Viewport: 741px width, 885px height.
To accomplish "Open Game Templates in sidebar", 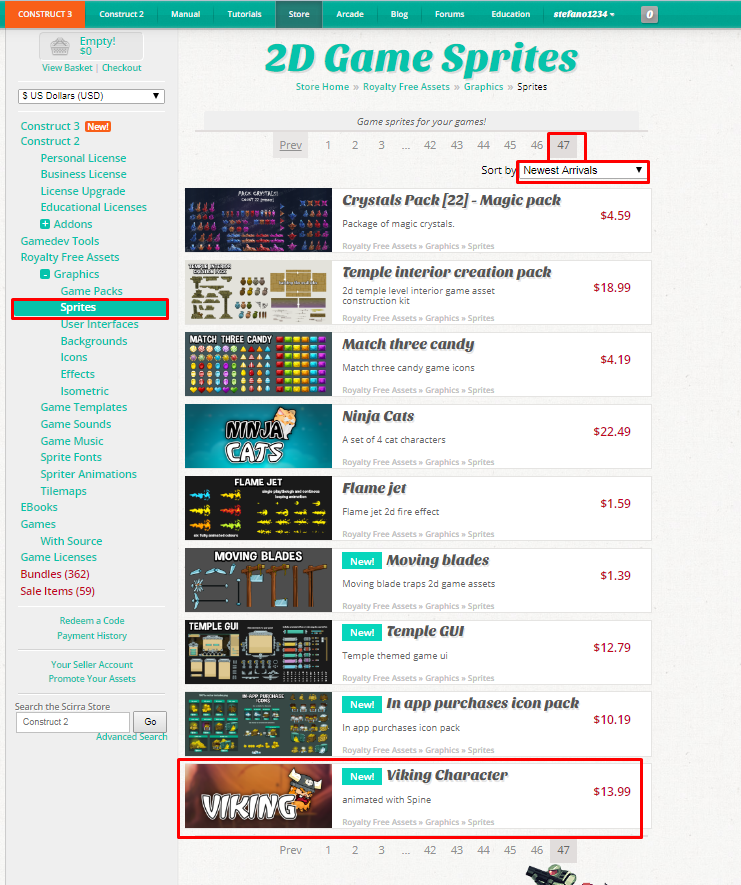I will (84, 408).
